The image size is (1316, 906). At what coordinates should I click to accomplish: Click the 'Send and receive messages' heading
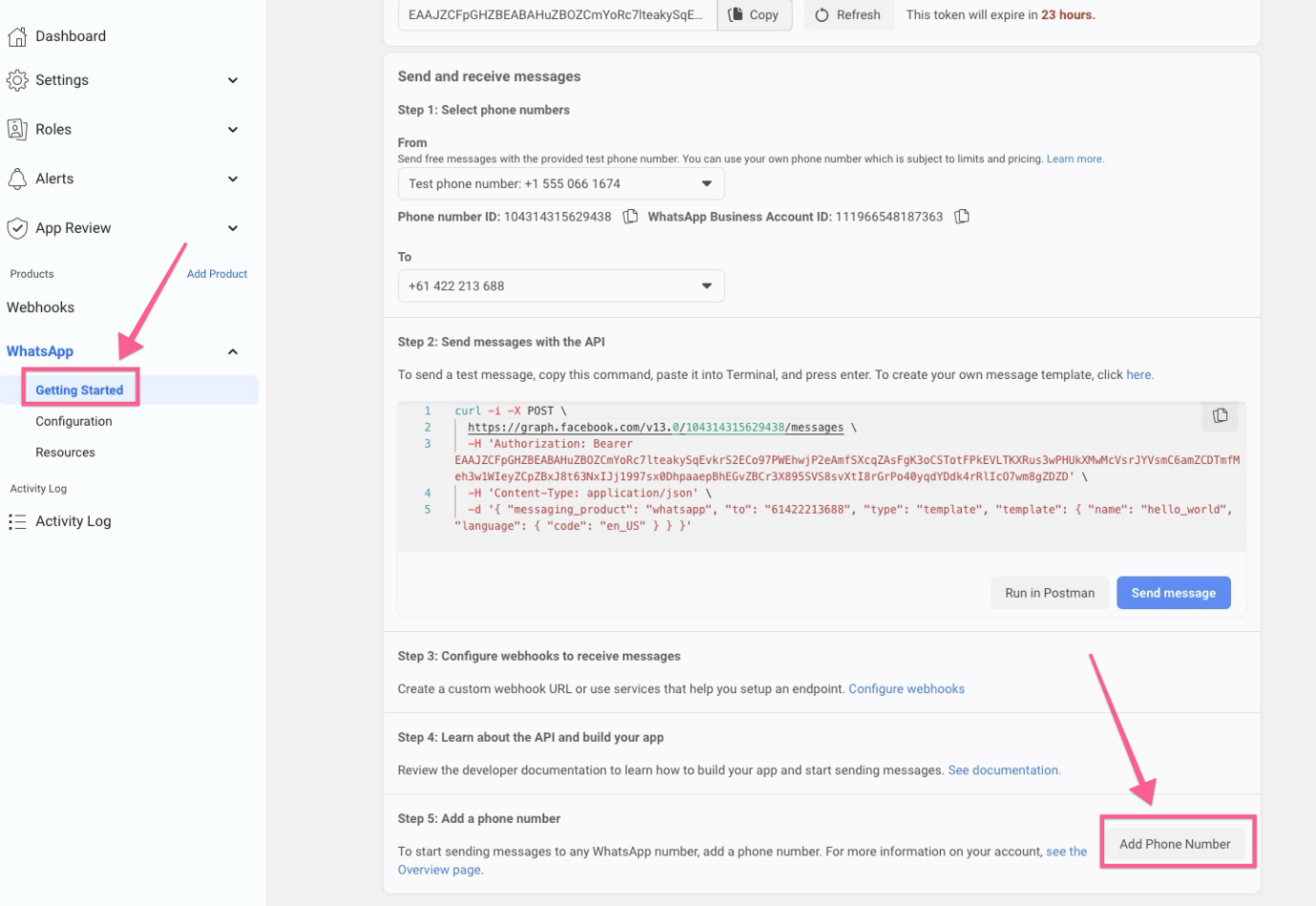tap(489, 76)
